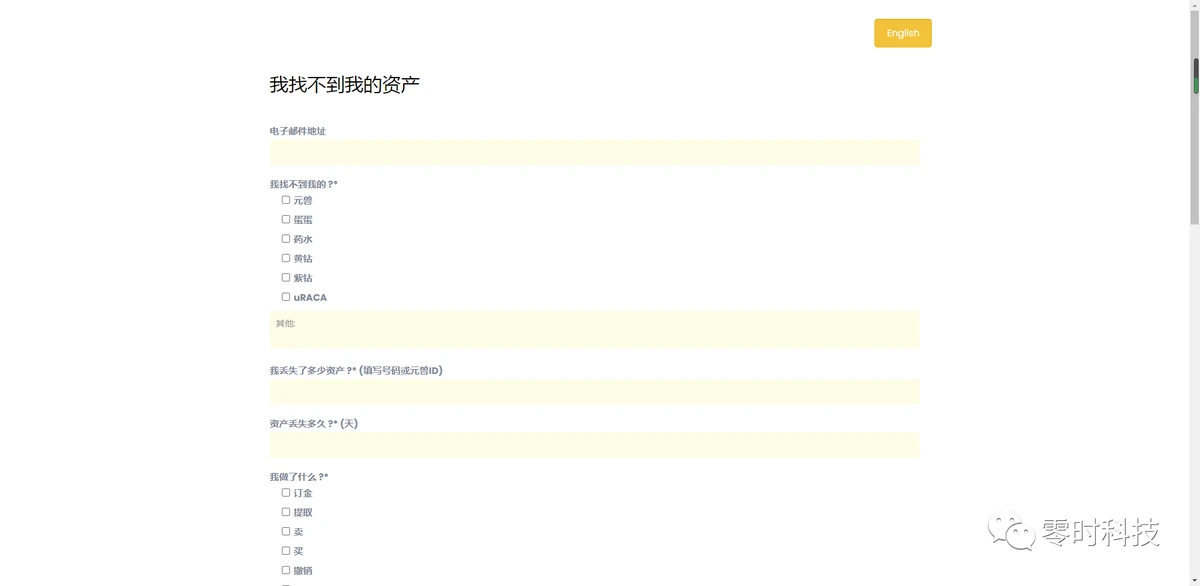
Task: Check the 订金 checkbox
Action: [x=286, y=493]
